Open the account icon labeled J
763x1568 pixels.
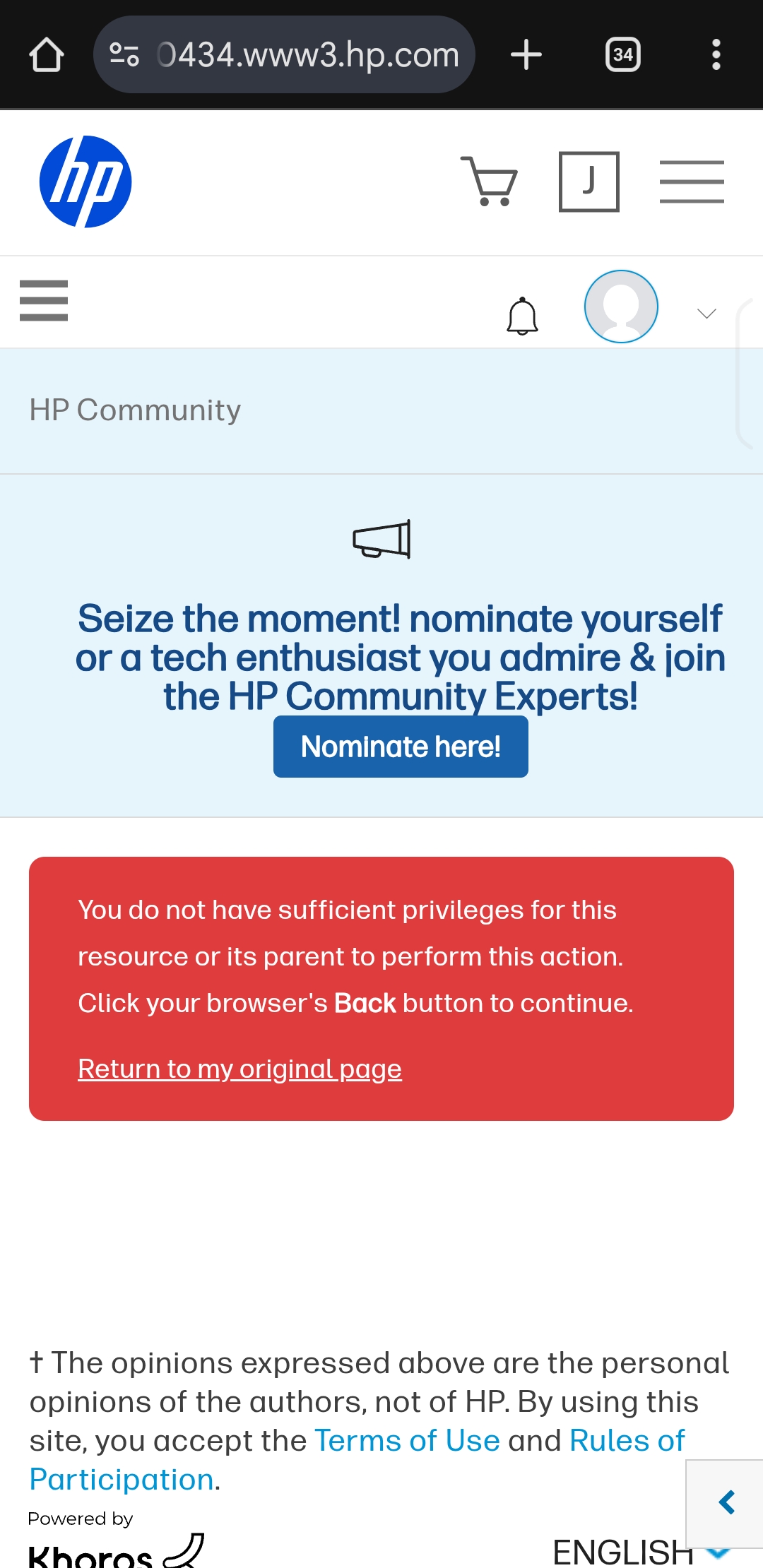click(589, 182)
